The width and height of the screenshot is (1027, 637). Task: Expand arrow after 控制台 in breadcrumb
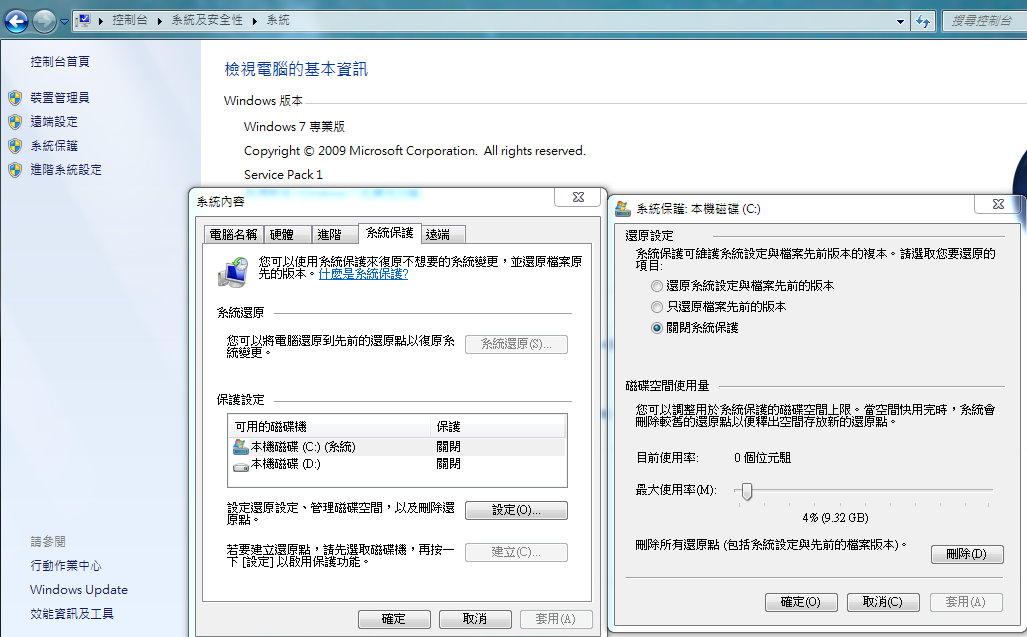[x=160, y=21]
